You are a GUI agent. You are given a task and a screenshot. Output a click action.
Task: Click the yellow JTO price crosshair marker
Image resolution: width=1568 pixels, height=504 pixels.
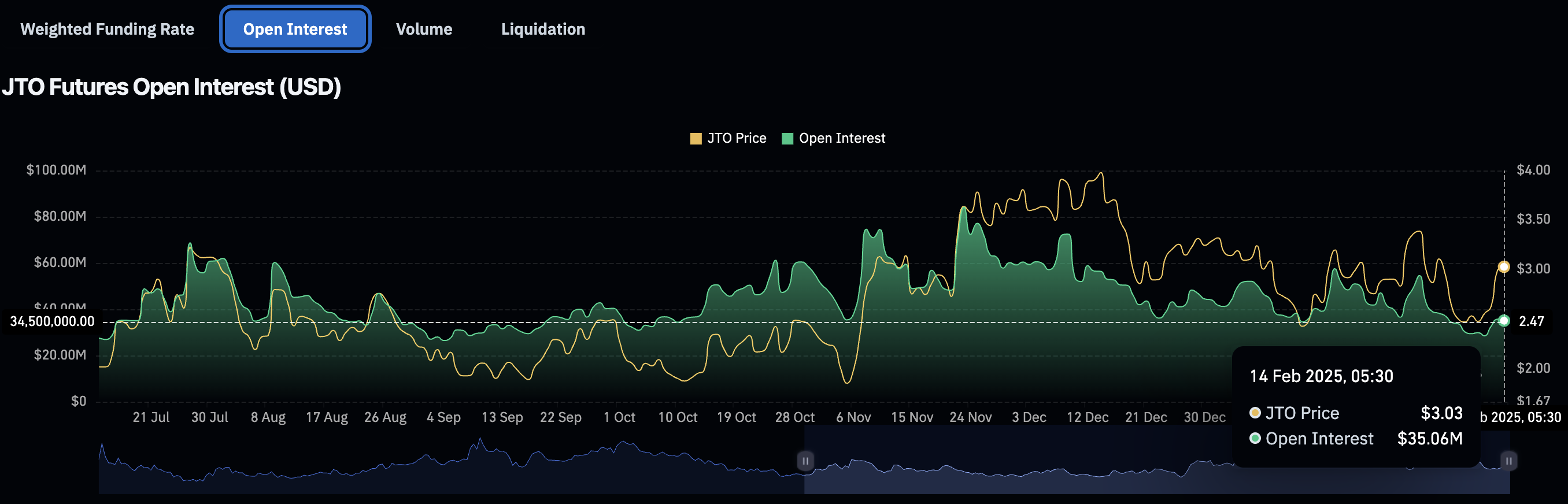click(x=1503, y=266)
